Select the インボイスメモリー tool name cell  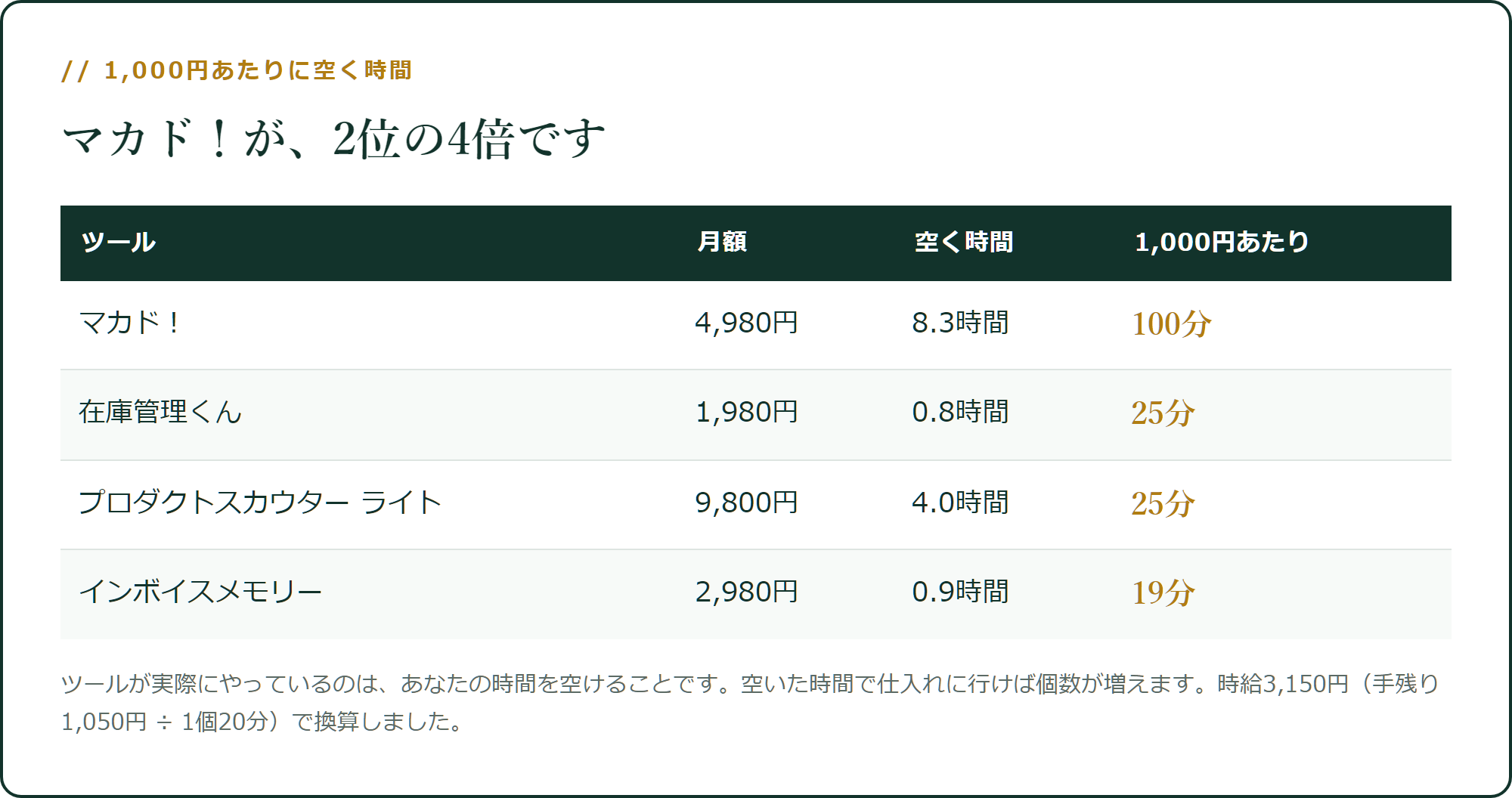click(200, 592)
